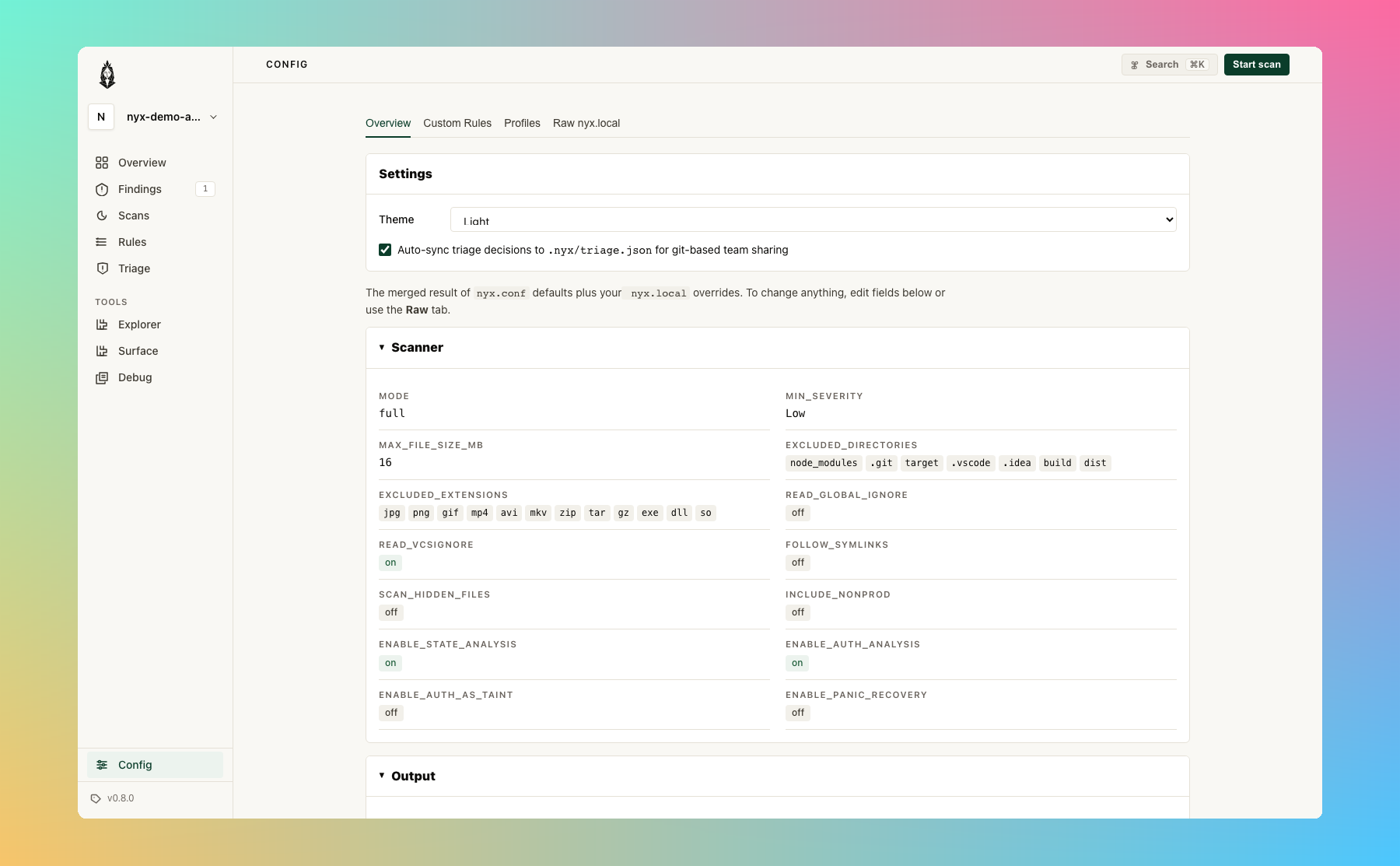
Task: Open the Debug tool icon
Action: pyautogui.click(x=102, y=377)
